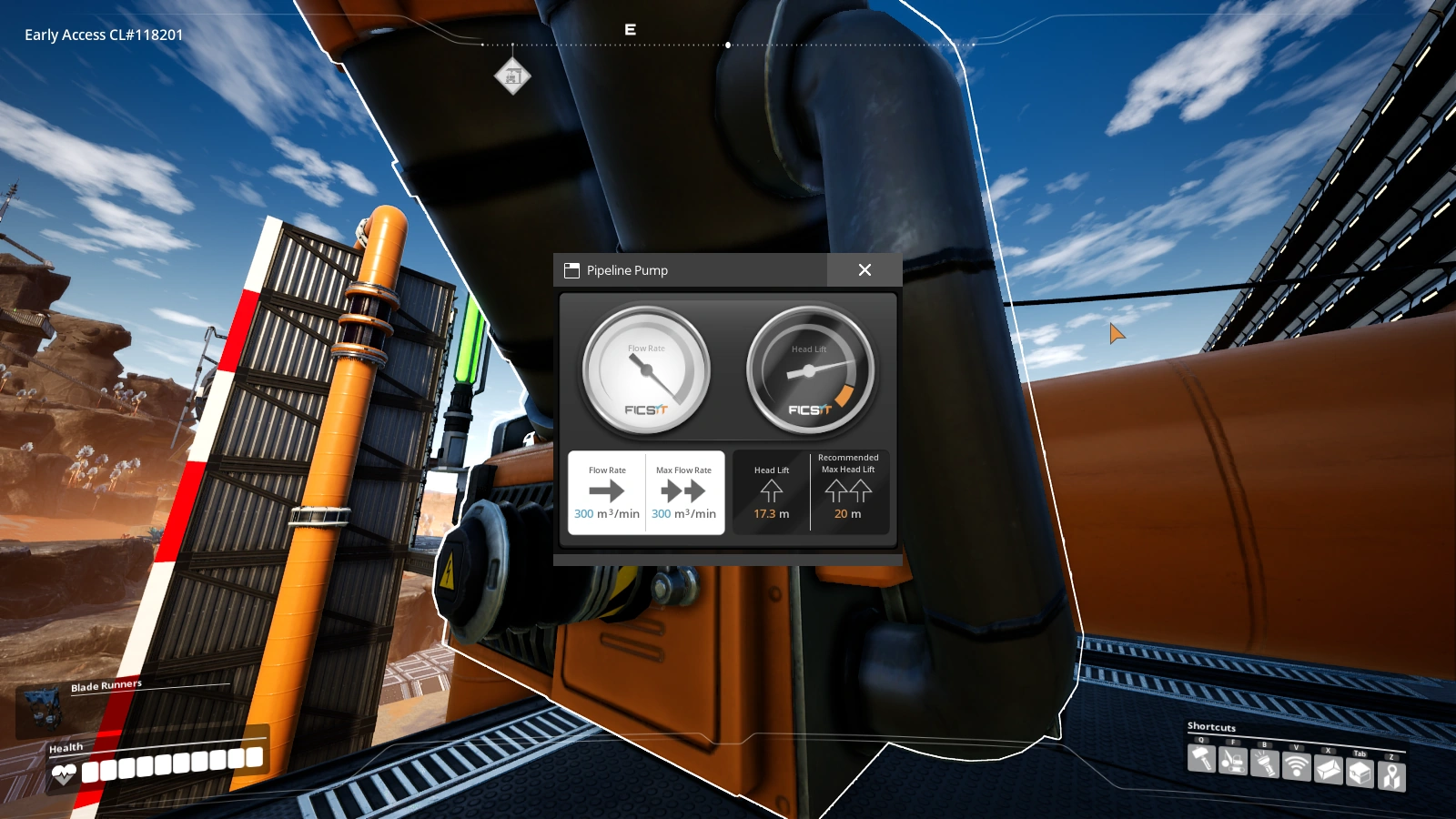The height and width of the screenshot is (819, 1456).
Task: Click the health bar segments
Action: click(x=172, y=764)
